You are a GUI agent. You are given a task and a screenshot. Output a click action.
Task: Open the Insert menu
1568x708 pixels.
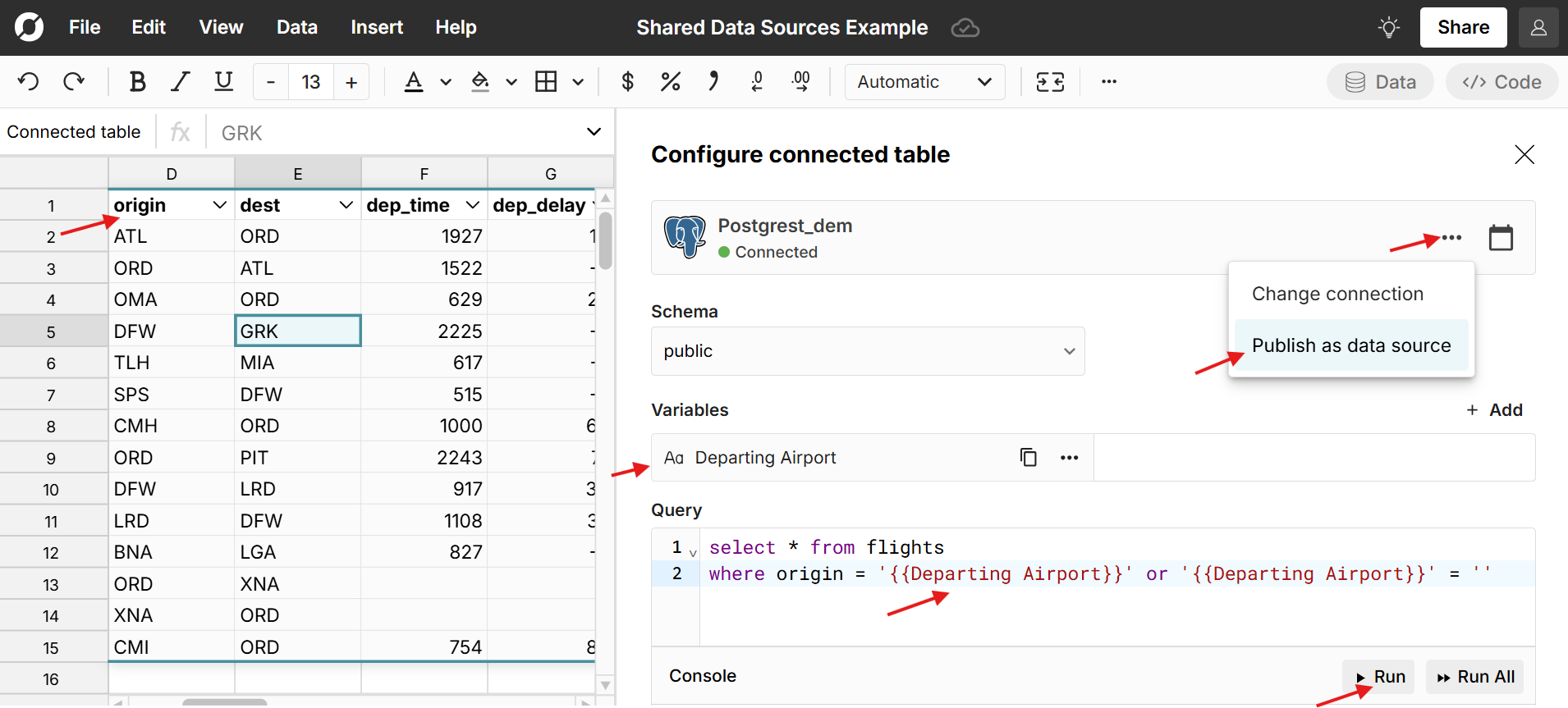click(x=377, y=28)
